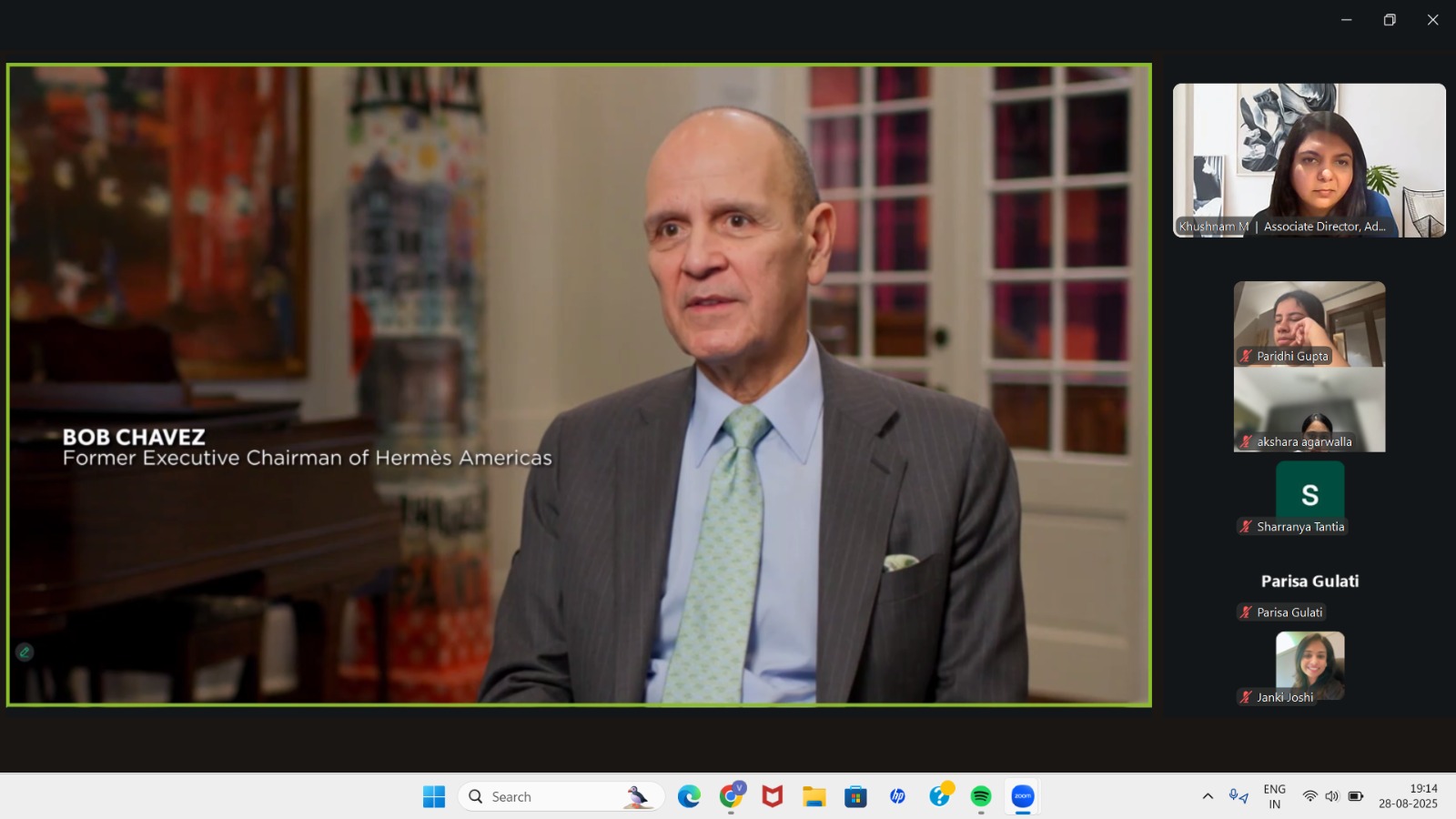Click the Windows Start button

(x=434, y=796)
